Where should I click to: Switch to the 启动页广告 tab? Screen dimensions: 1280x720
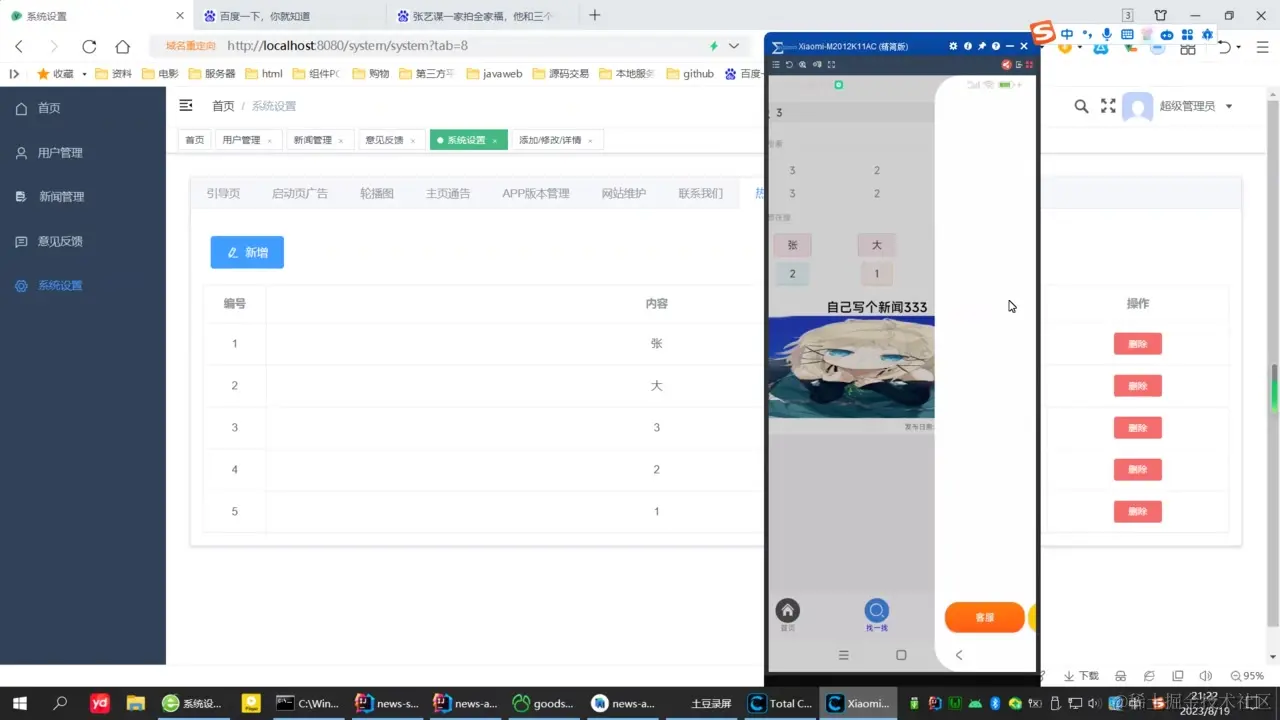click(x=300, y=194)
